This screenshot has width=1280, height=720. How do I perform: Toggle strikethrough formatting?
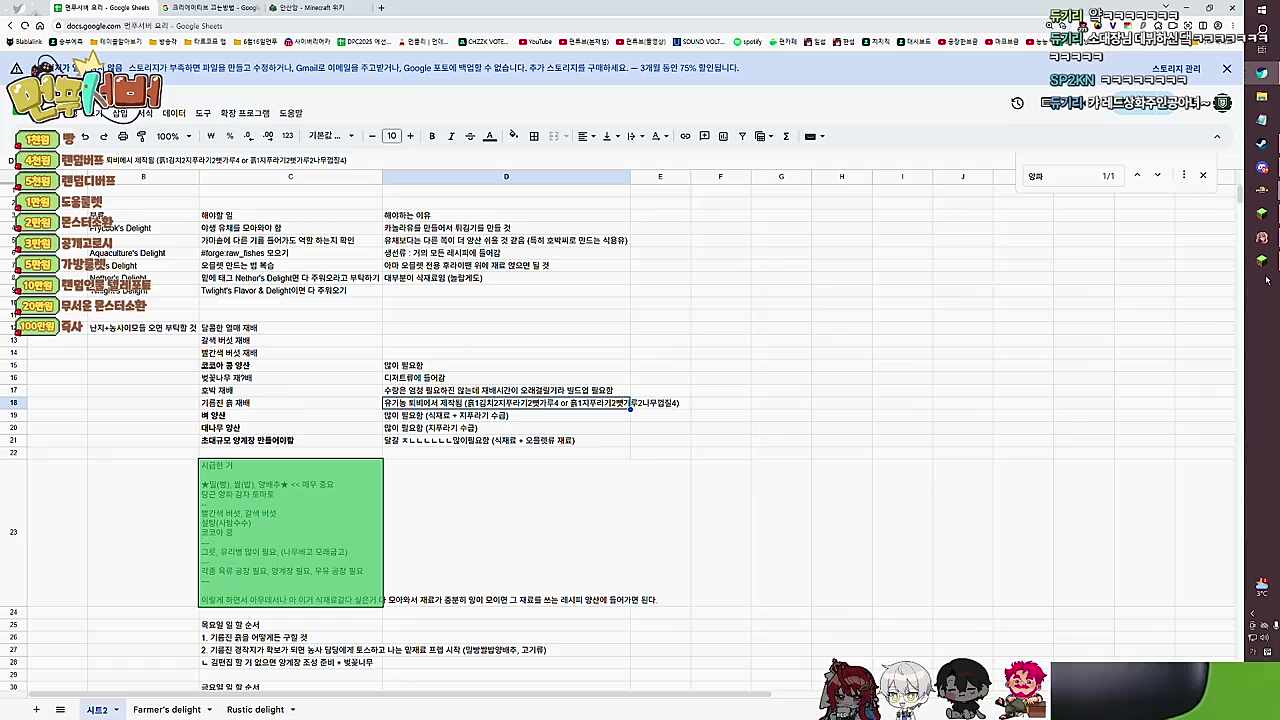pos(470,136)
